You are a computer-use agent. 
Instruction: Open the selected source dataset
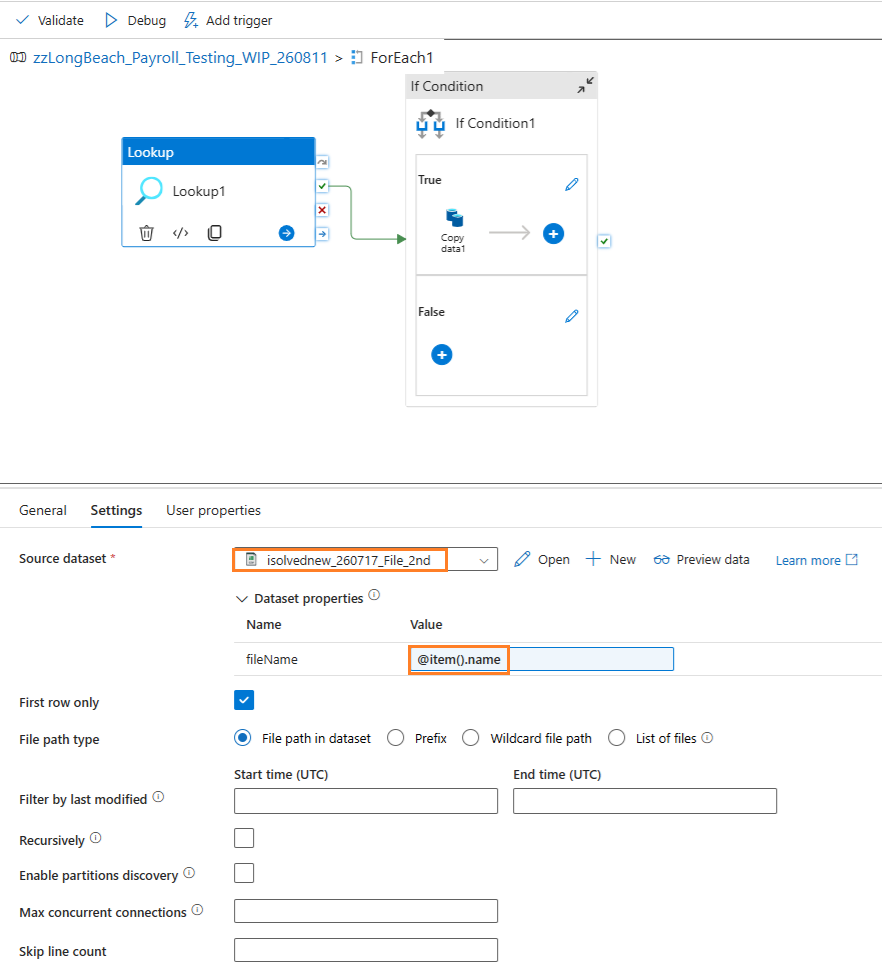click(x=542, y=560)
